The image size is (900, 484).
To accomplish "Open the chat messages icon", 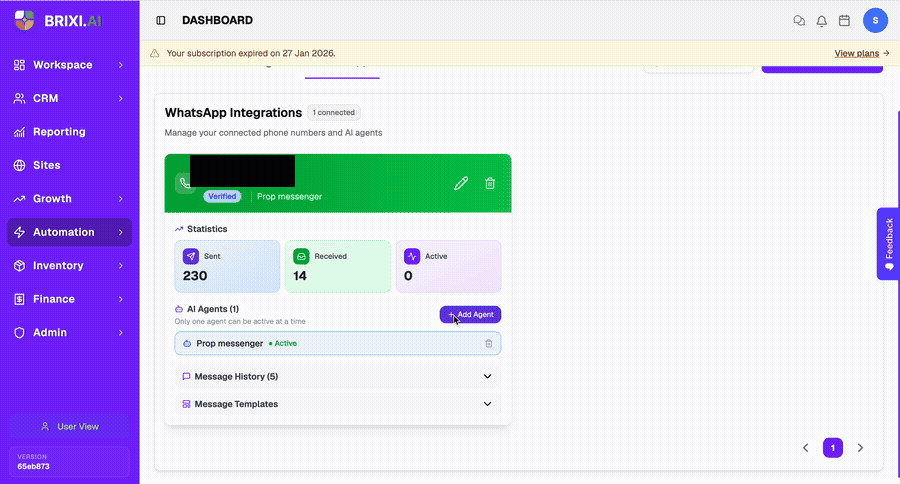I will click(x=799, y=21).
